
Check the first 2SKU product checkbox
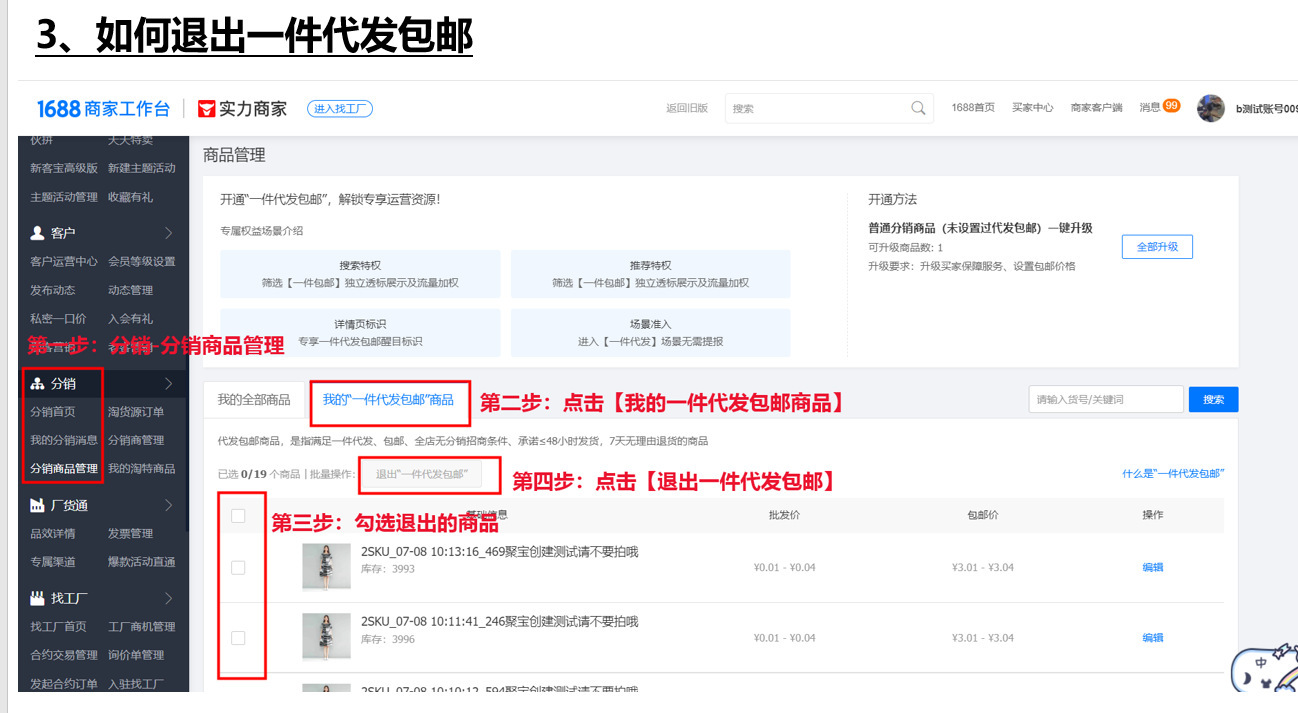click(240, 567)
